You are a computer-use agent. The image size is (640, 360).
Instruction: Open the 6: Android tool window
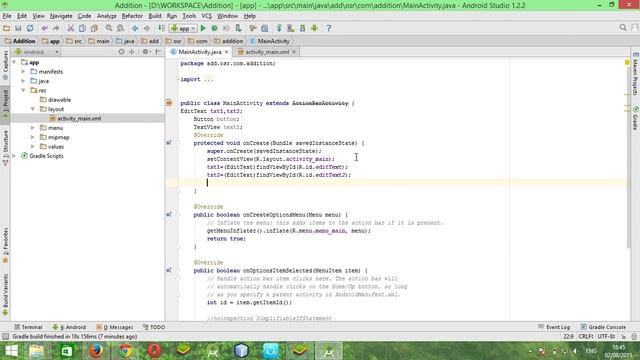69,327
